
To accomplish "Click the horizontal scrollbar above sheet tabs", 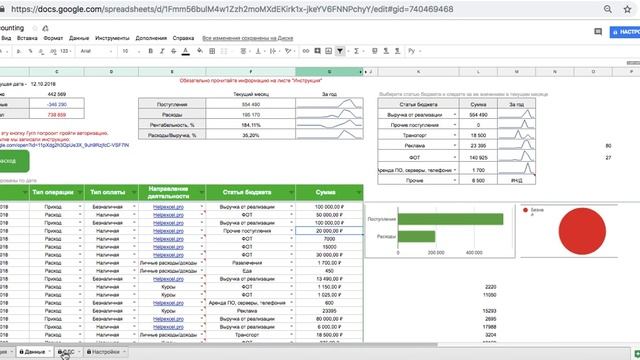I will pyautogui.click(x=220, y=344).
